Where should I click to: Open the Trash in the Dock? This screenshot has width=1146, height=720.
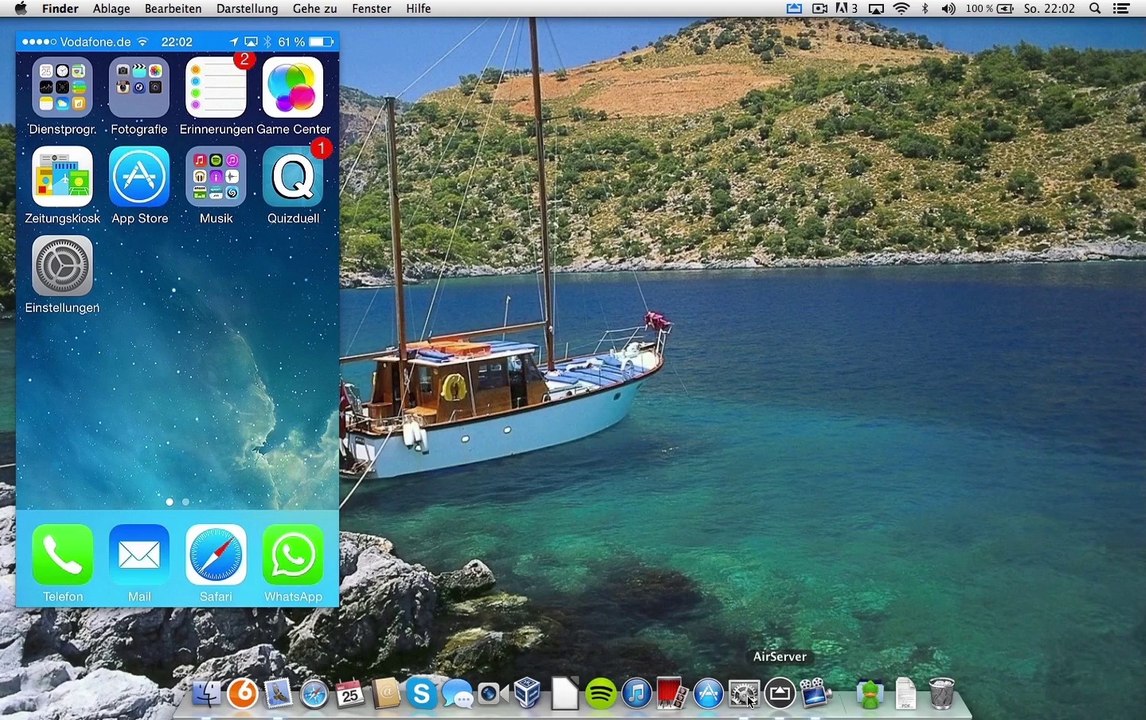[941, 693]
